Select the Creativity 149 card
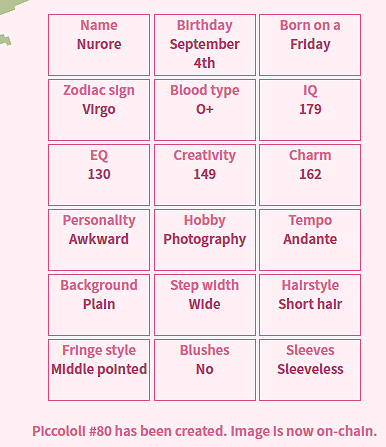The image size is (386, 447). [205, 175]
